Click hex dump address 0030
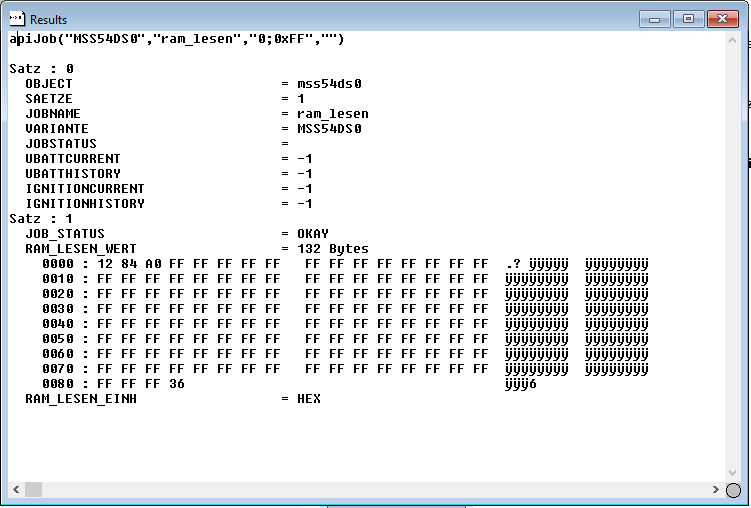This screenshot has width=751, height=508. tap(58, 309)
